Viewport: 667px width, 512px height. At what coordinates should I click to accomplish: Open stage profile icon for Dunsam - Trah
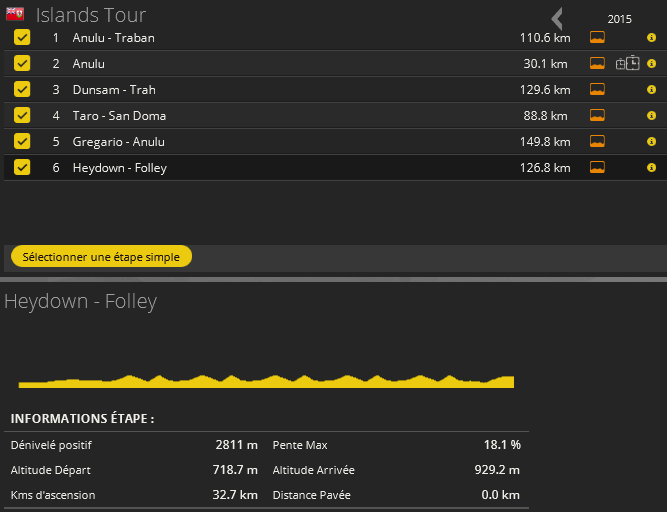pyautogui.click(x=597, y=90)
